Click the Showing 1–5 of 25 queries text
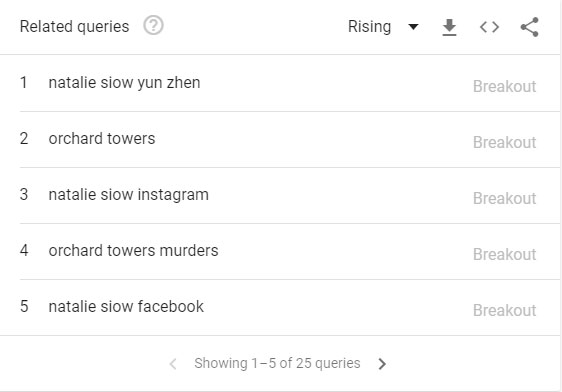 tap(277, 363)
